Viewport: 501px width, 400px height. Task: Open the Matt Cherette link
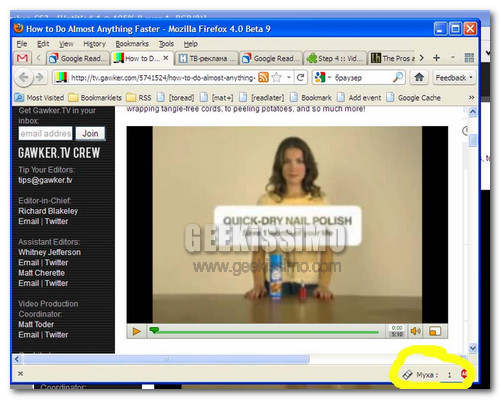[x=41, y=273]
